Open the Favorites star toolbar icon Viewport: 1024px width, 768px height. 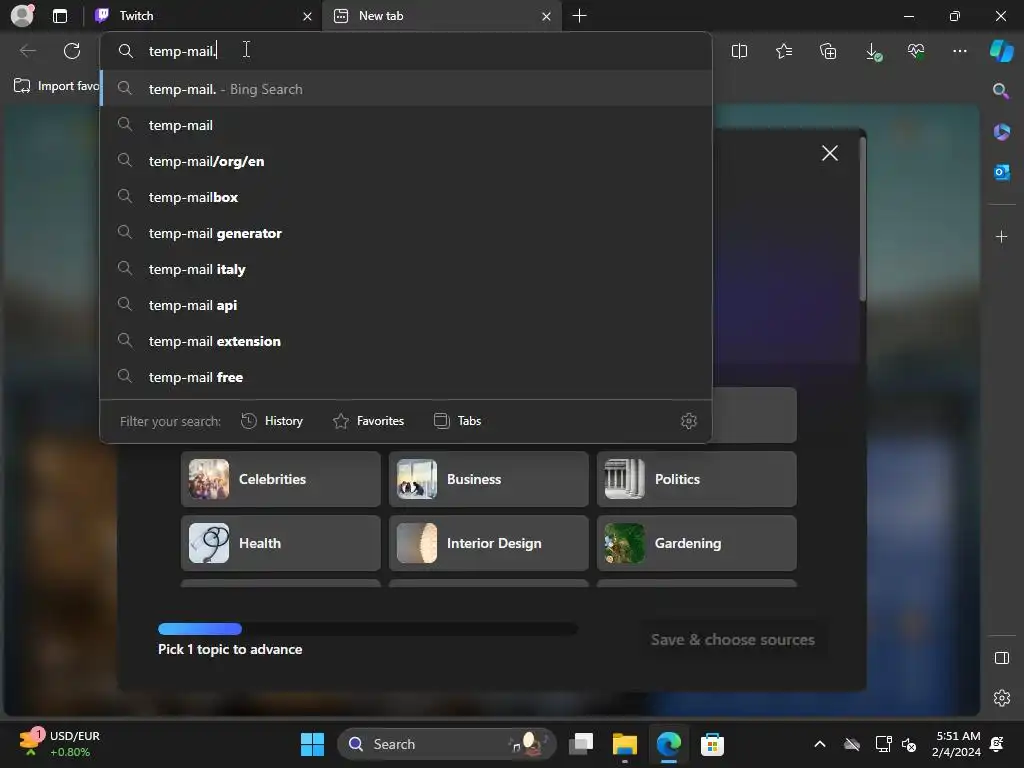pyautogui.click(x=784, y=51)
